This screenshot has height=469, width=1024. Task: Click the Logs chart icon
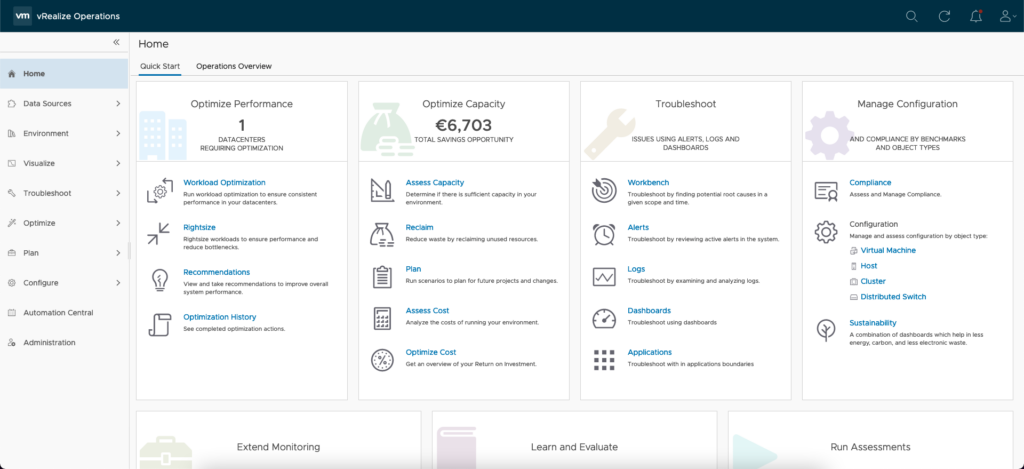pyautogui.click(x=603, y=277)
